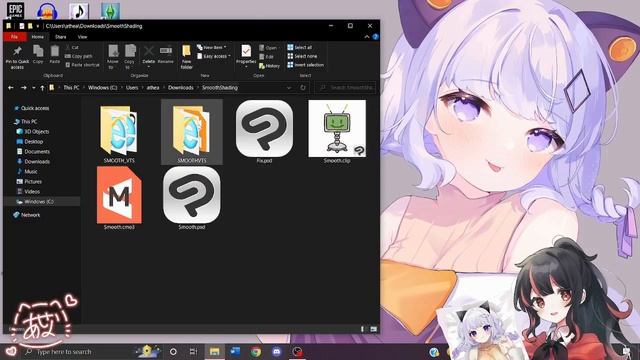This screenshot has height=360, width=640.
Task: Click the Copy icon in the Clipboard group
Action: tap(38, 55)
